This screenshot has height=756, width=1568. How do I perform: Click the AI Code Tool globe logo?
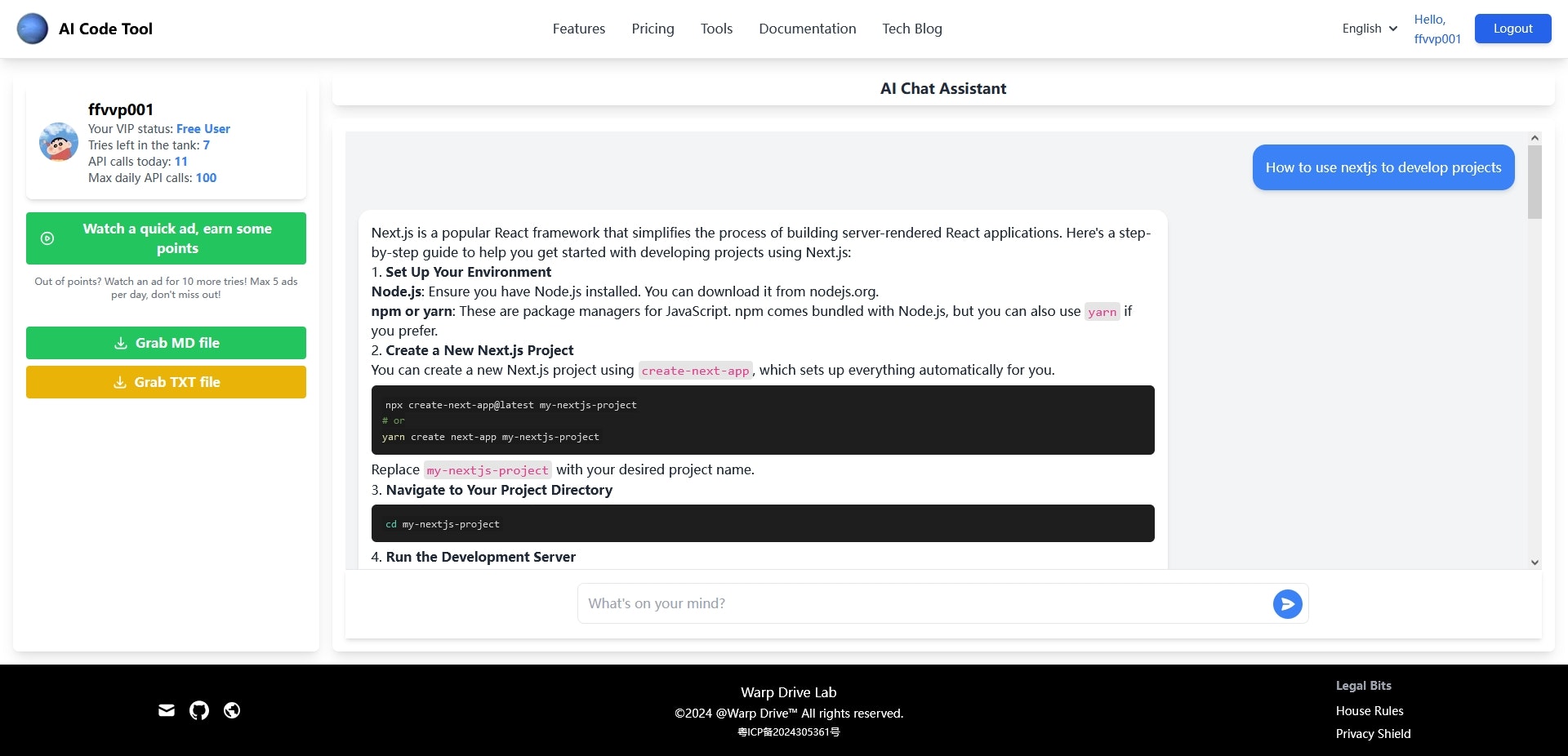pyautogui.click(x=33, y=29)
